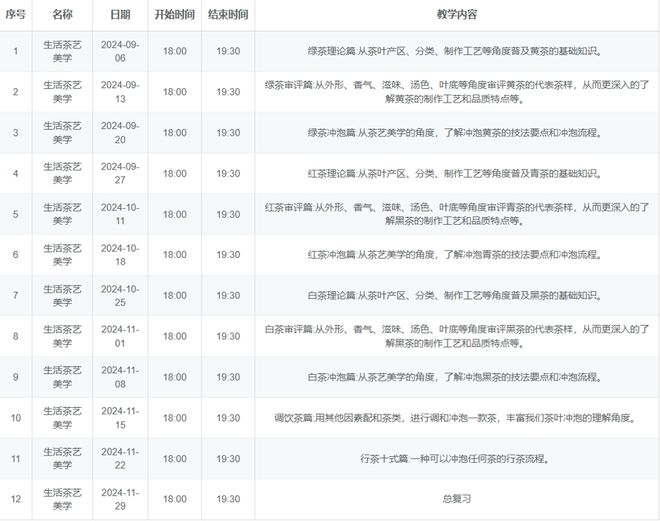Select the 日期 column header
This screenshot has width=660, height=521.
(120, 15)
